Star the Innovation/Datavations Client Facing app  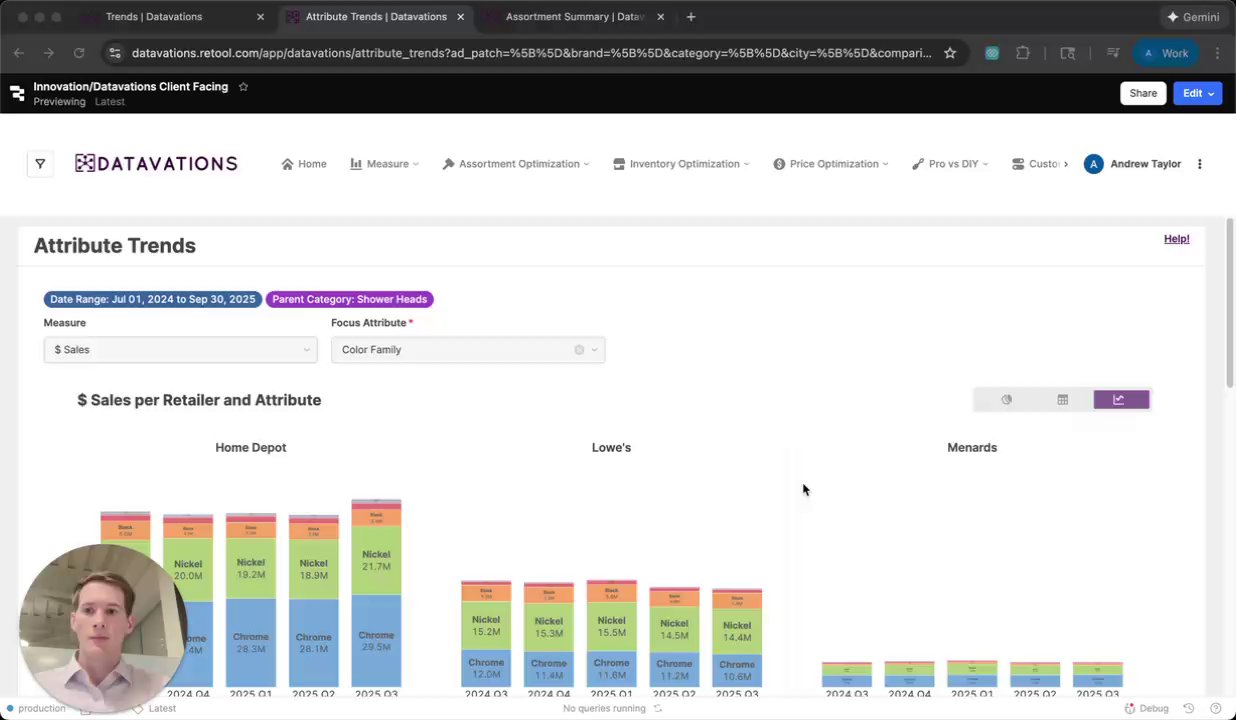tap(243, 87)
